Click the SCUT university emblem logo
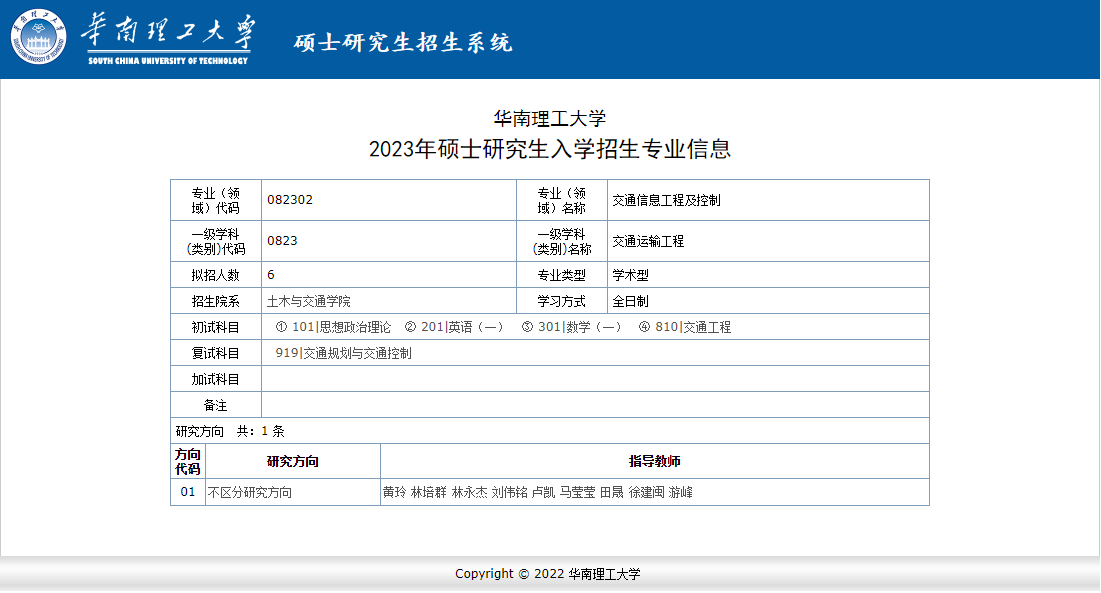The height and width of the screenshot is (593, 1101). tap(39, 37)
